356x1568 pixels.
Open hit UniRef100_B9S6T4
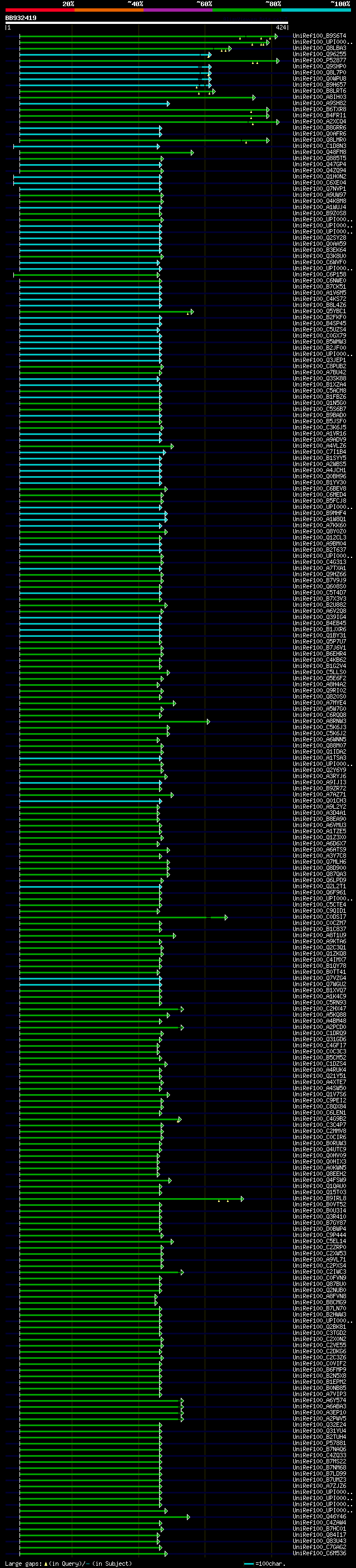point(319,36)
